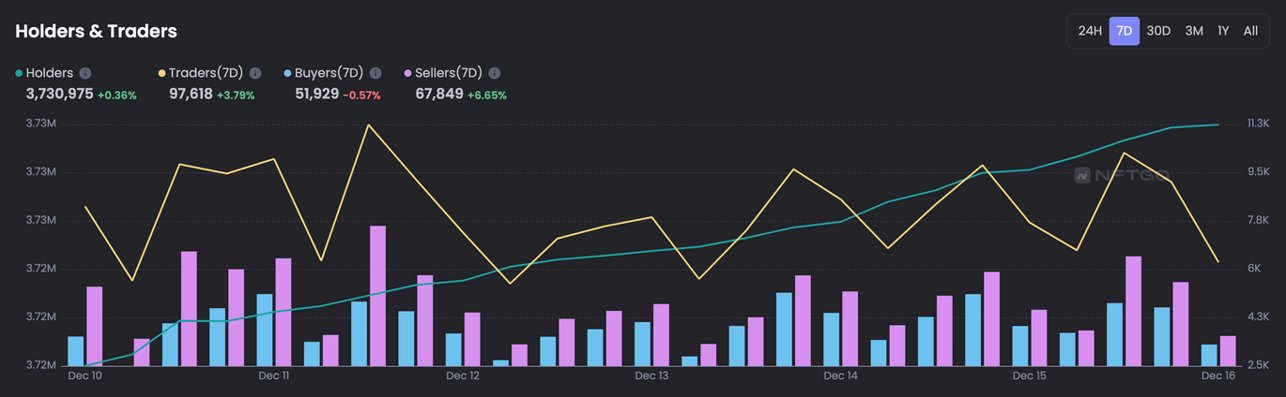Click the Dec 11 axis label
The height and width of the screenshot is (397, 1286).
[x=274, y=376]
